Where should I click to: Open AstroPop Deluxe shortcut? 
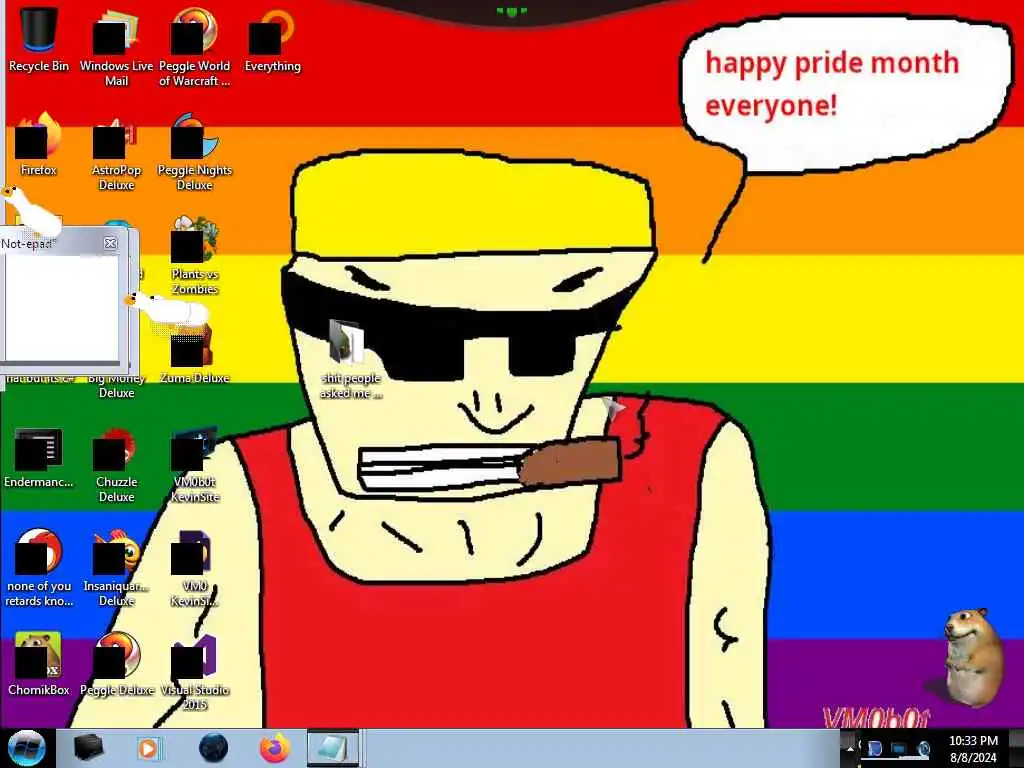pos(116,152)
